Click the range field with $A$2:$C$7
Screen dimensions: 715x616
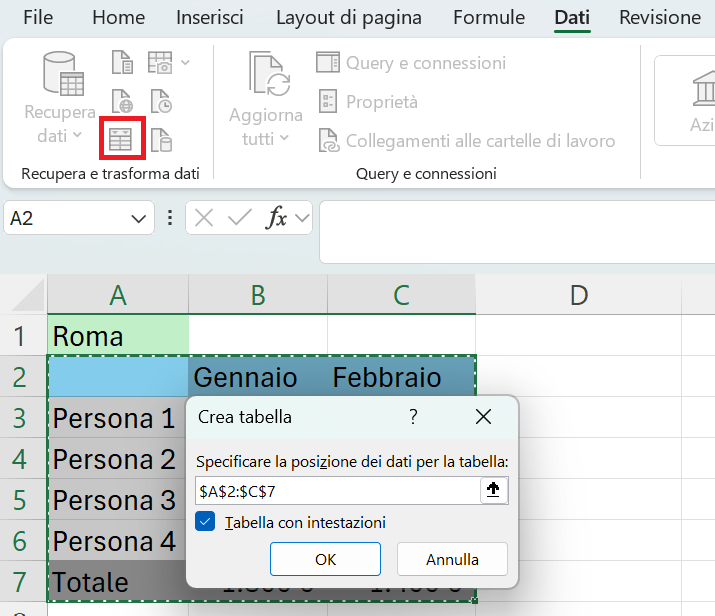(x=337, y=491)
